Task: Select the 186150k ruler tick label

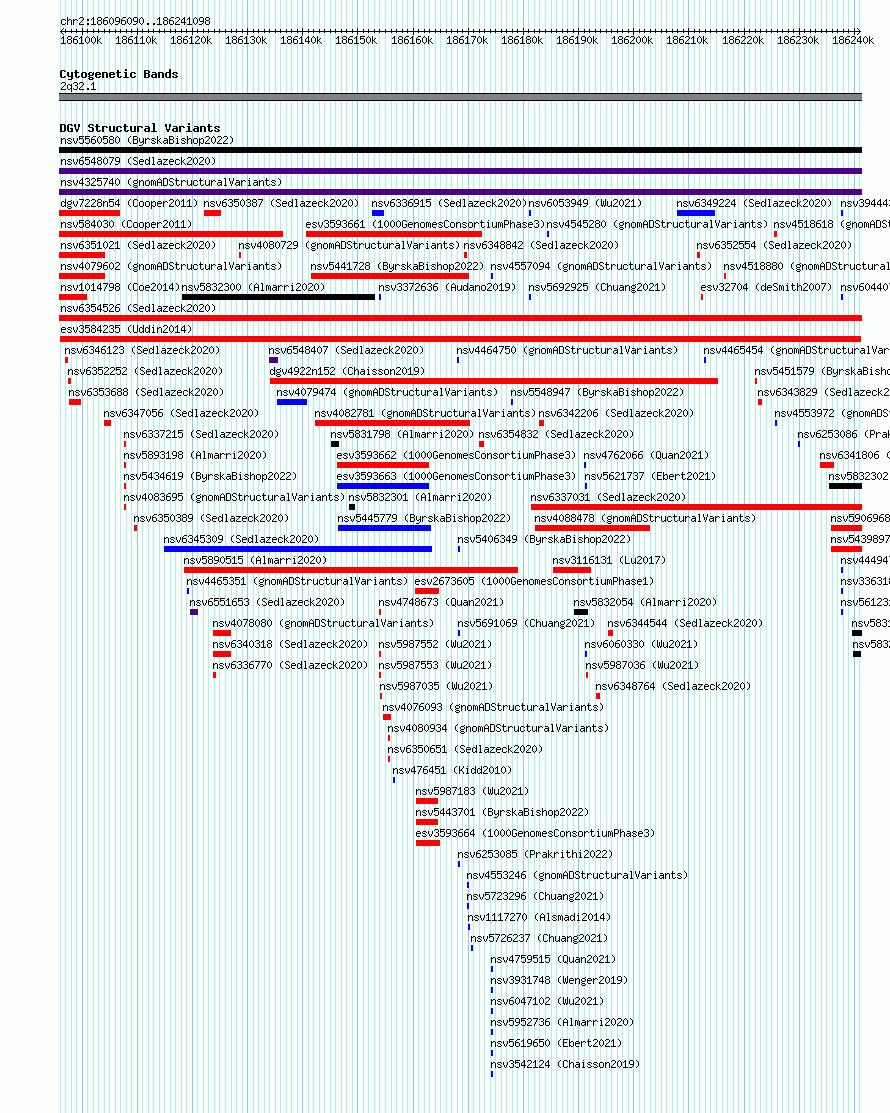Action: (x=356, y=40)
